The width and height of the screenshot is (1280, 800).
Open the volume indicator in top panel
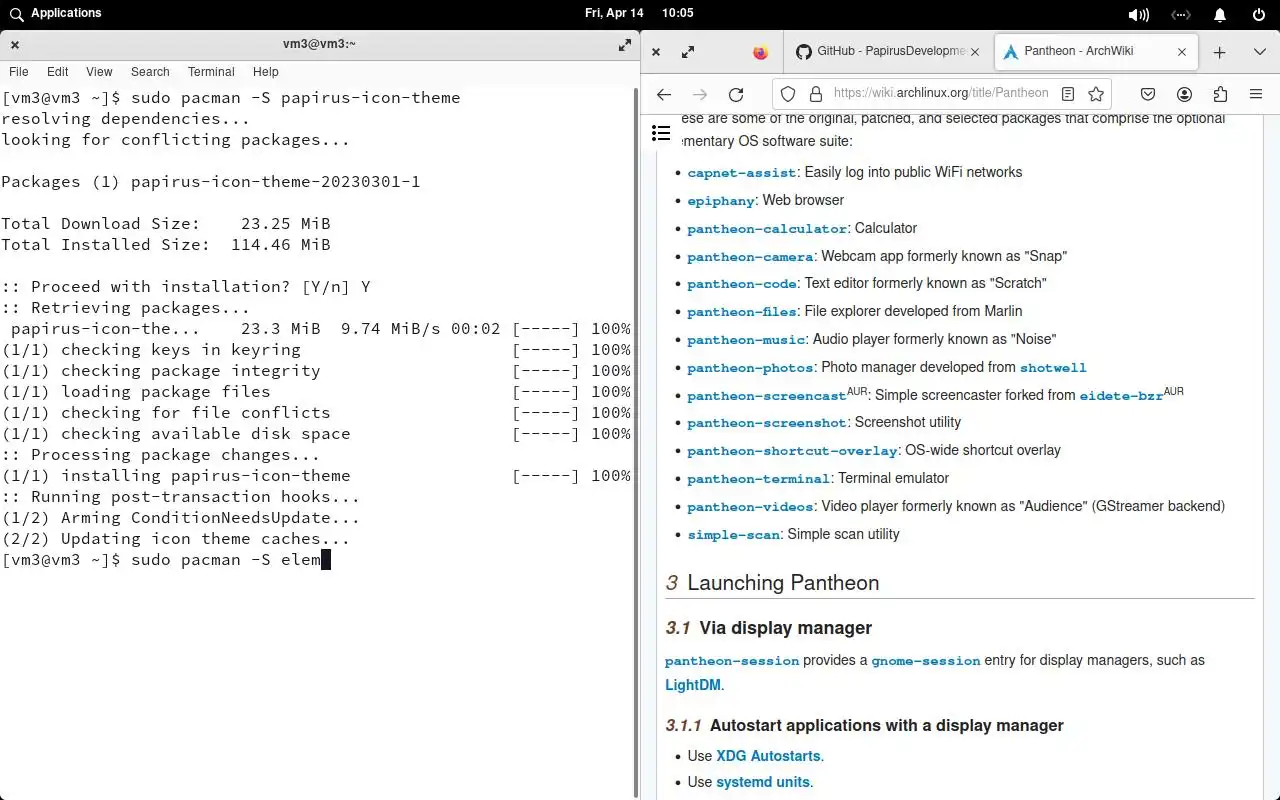[x=1138, y=14]
